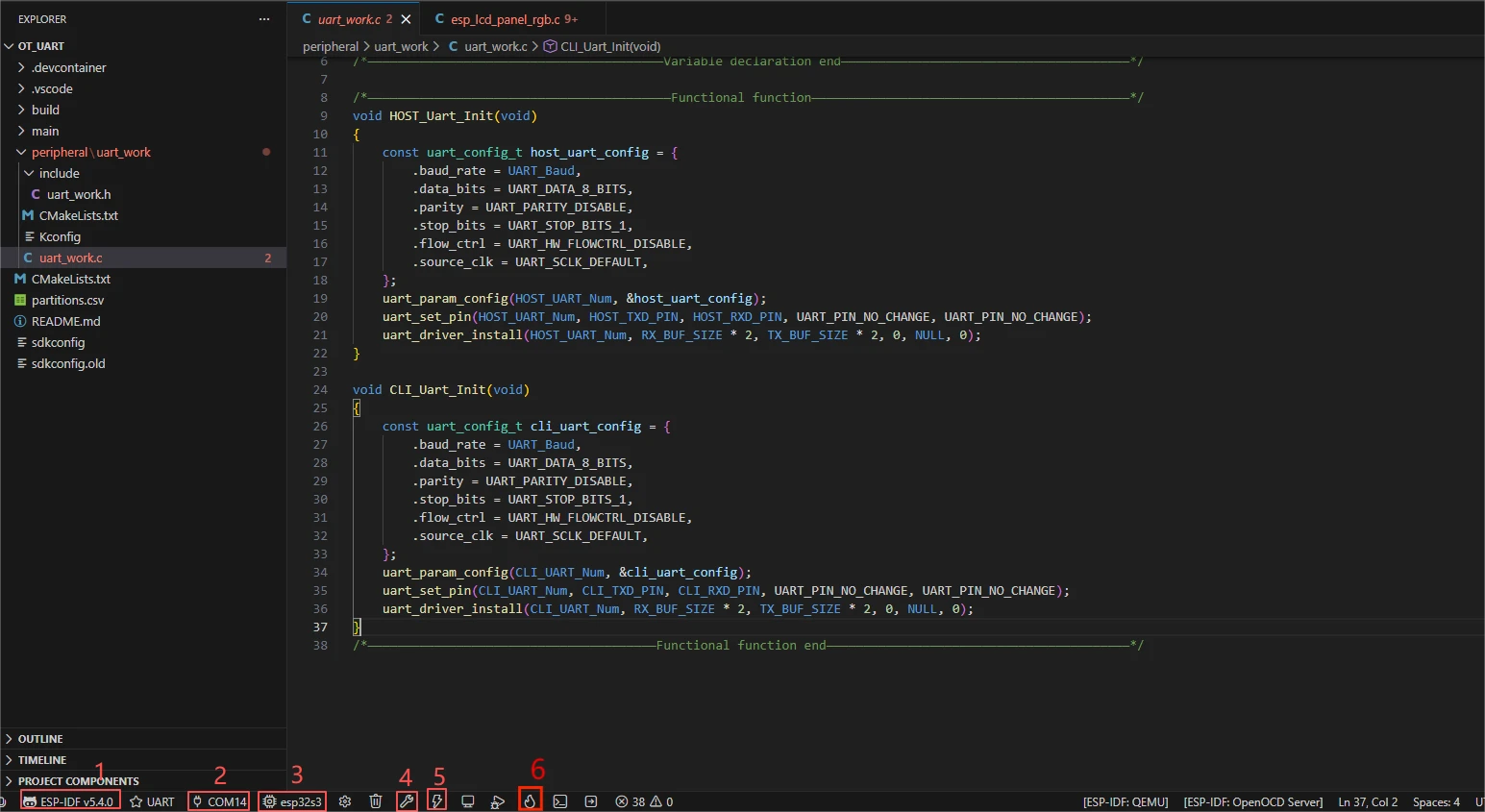The image size is (1485, 812).
Task: Open sdkconfig.old in the explorer
Action: coord(68,363)
